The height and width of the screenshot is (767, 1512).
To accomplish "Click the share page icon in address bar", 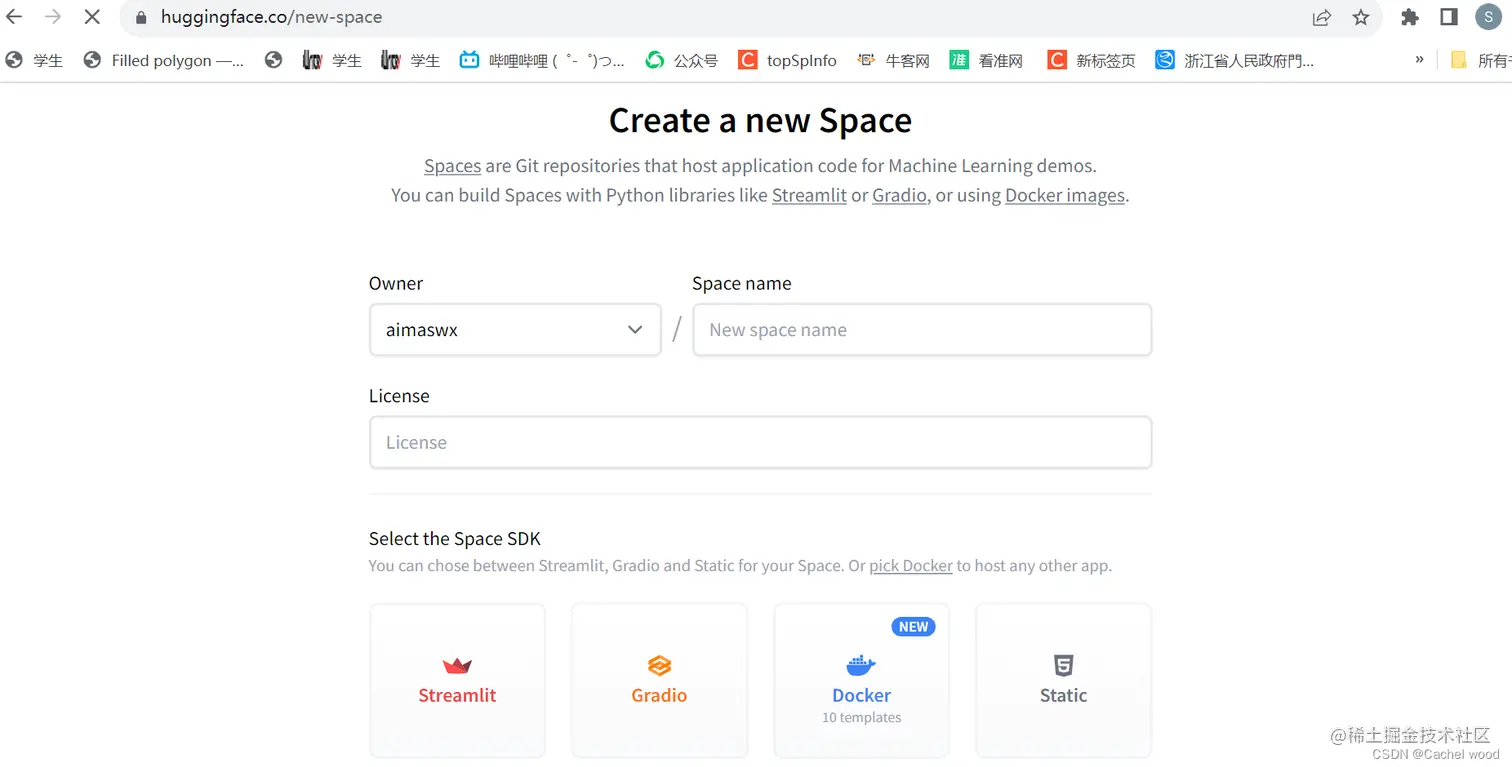I will (x=1322, y=17).
